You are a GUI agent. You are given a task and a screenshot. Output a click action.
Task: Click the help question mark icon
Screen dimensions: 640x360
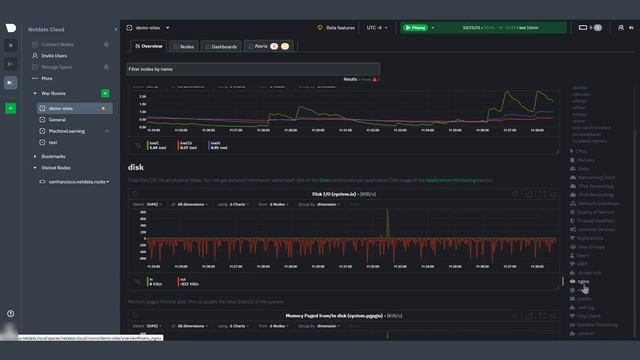click(x=11, y=313)
